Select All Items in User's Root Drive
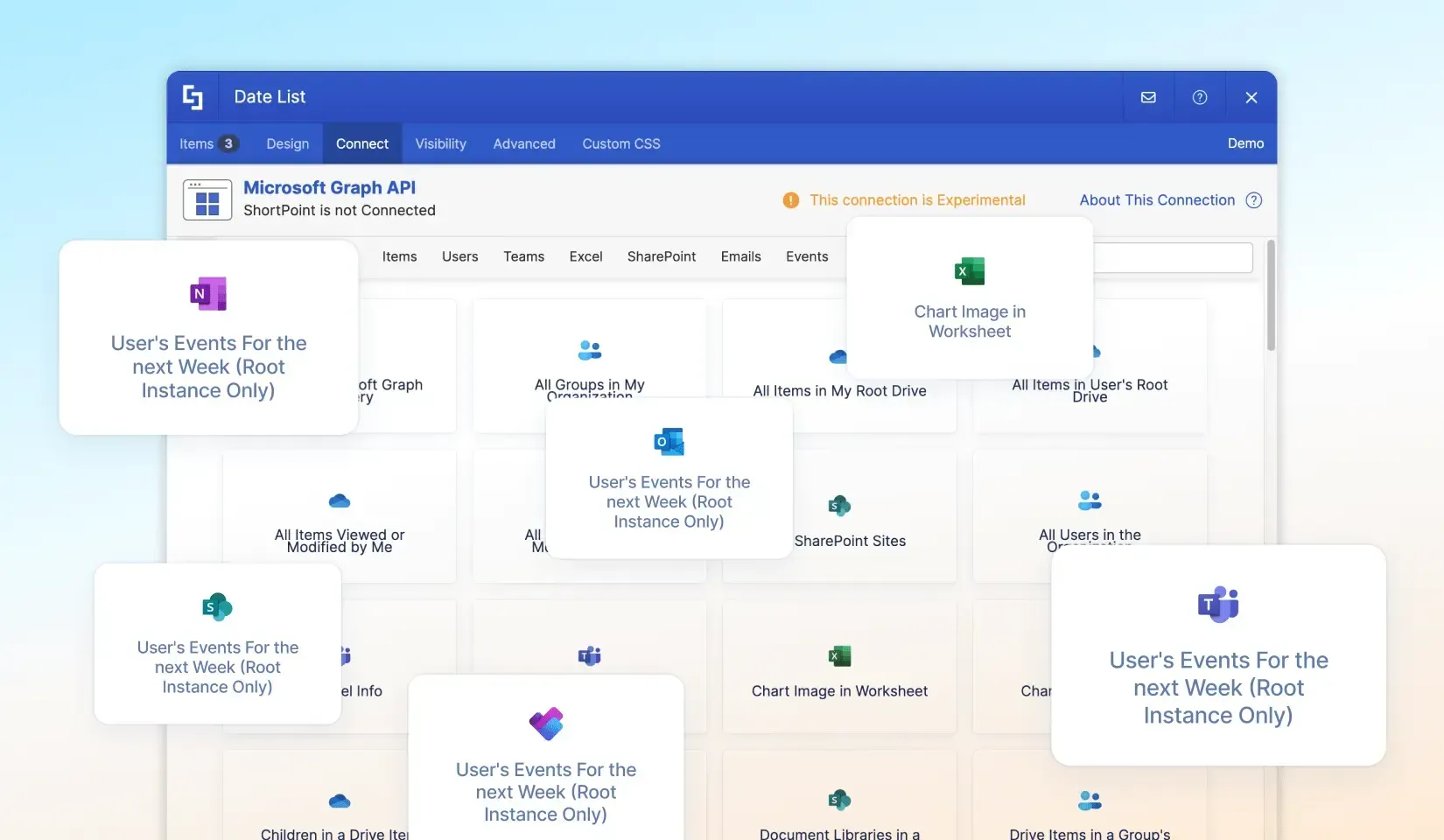The height and width of the screenshot is (840, 1444). (x=1090, y=390)
